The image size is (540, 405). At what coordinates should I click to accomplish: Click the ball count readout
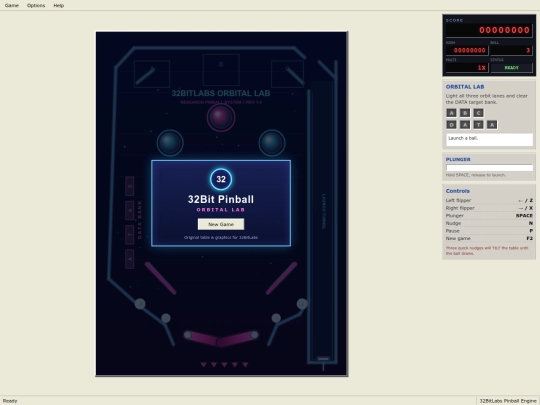pyautogui.click(x=511, y=50)
